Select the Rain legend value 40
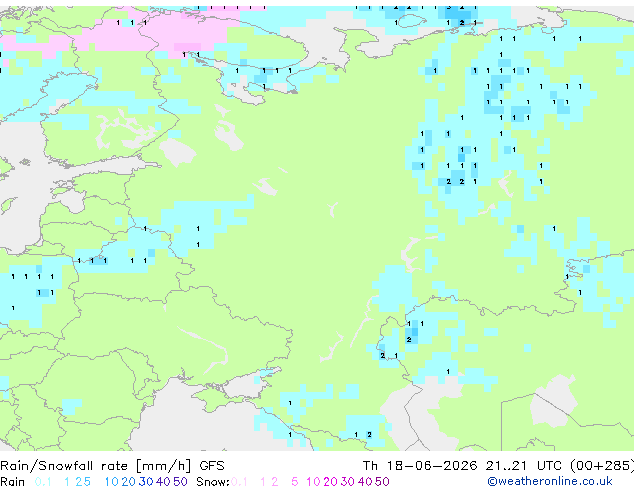 click(163, 482)
